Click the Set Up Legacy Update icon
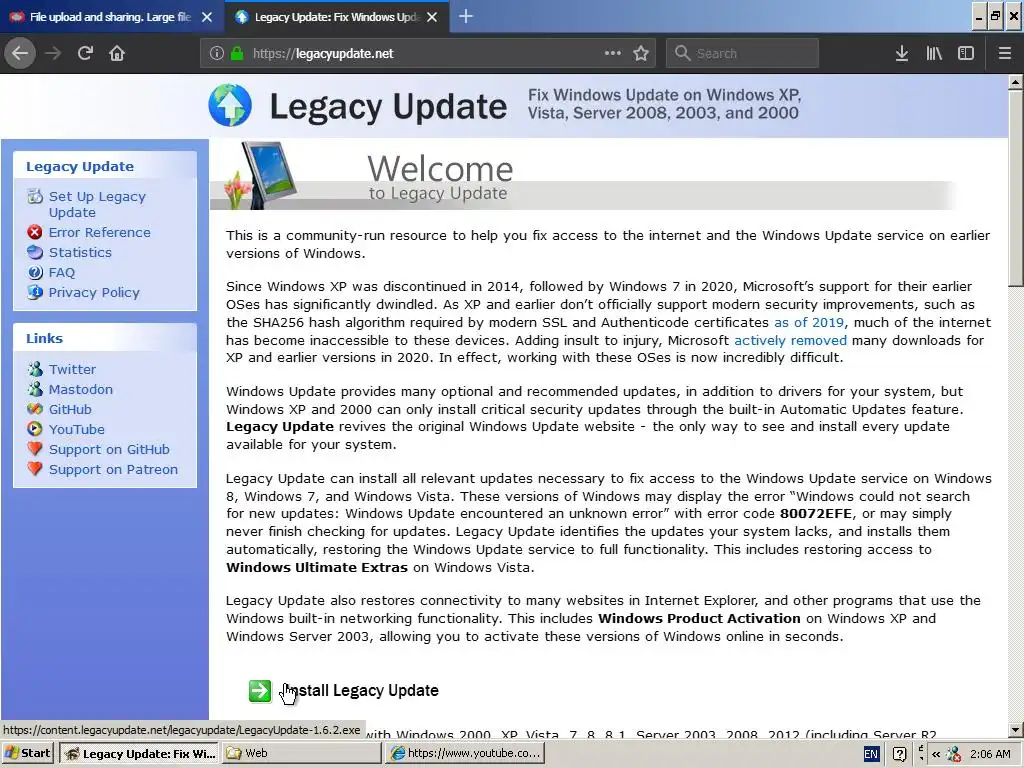Image resolution: width=1024 pixels, height=768 pixels. tap(35, 196)
